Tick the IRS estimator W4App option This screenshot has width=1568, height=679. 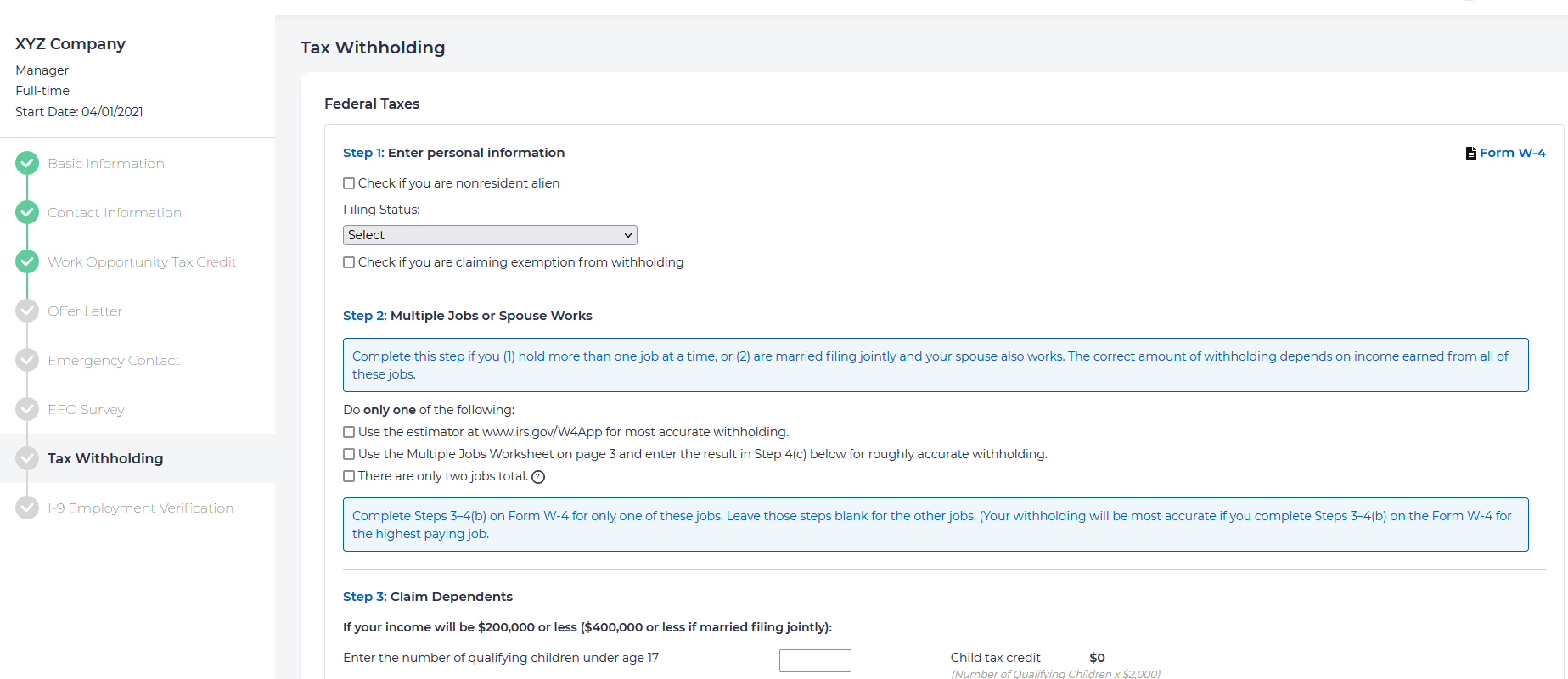349,432
